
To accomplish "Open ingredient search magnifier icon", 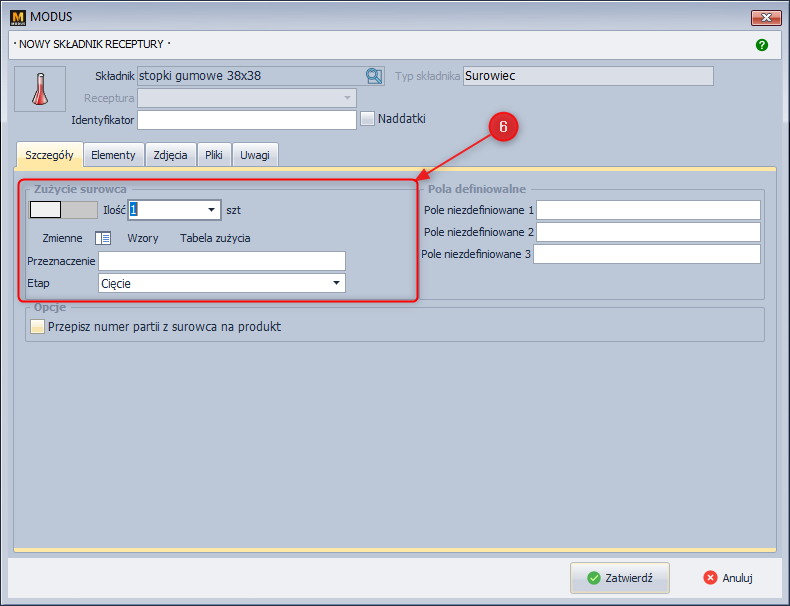I will point(374,76).
